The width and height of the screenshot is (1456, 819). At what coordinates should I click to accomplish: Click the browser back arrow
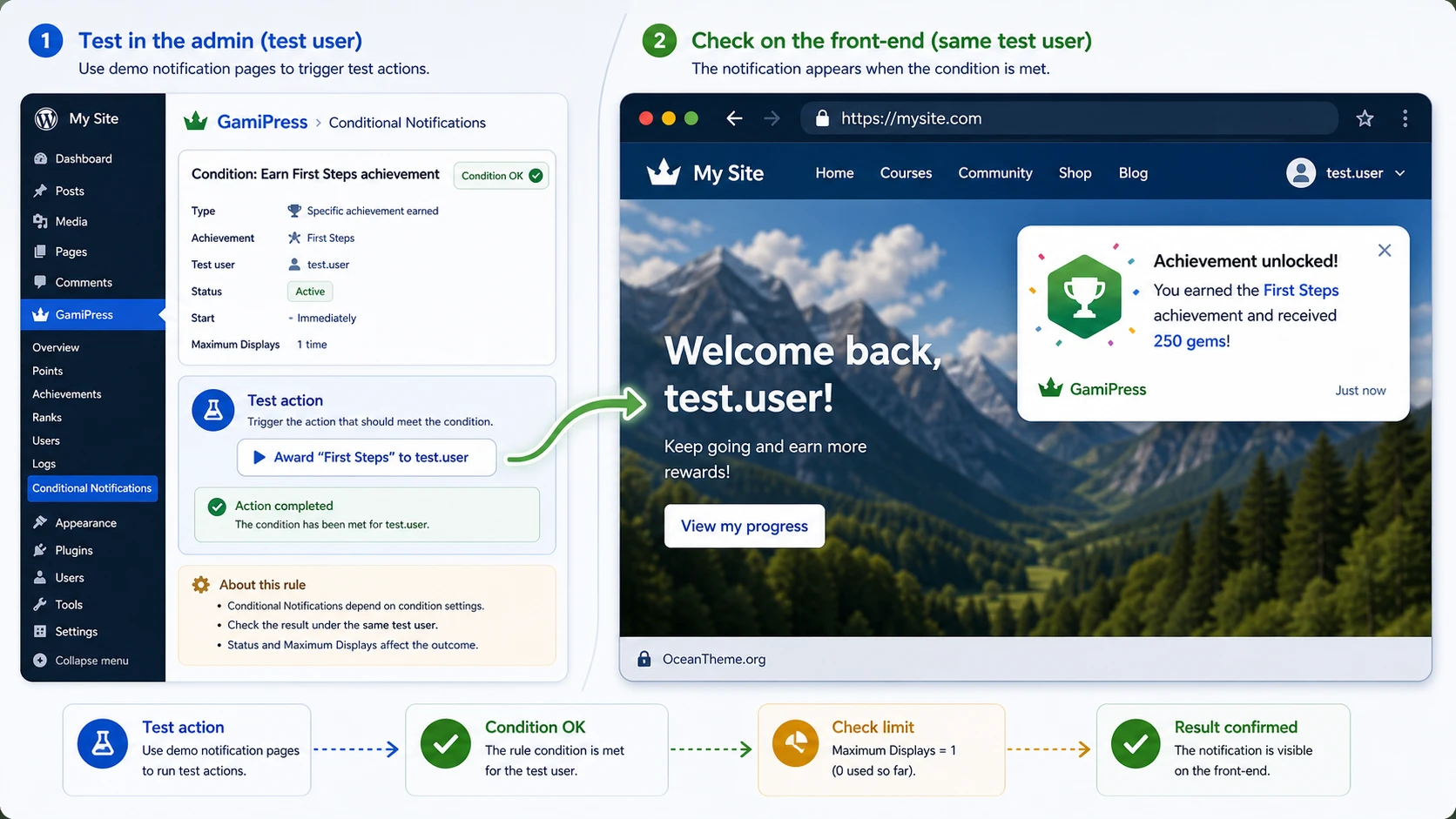point(734,118)
